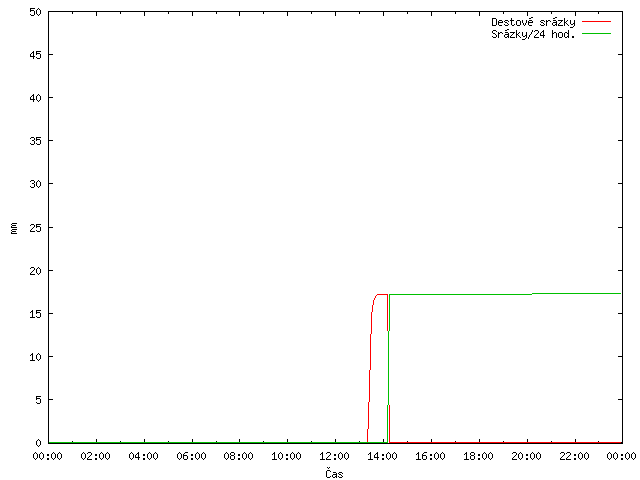Viewport: 640px width, 480px height.
Task: Click the x-axis label '16:00'
Action: point(430,456)
